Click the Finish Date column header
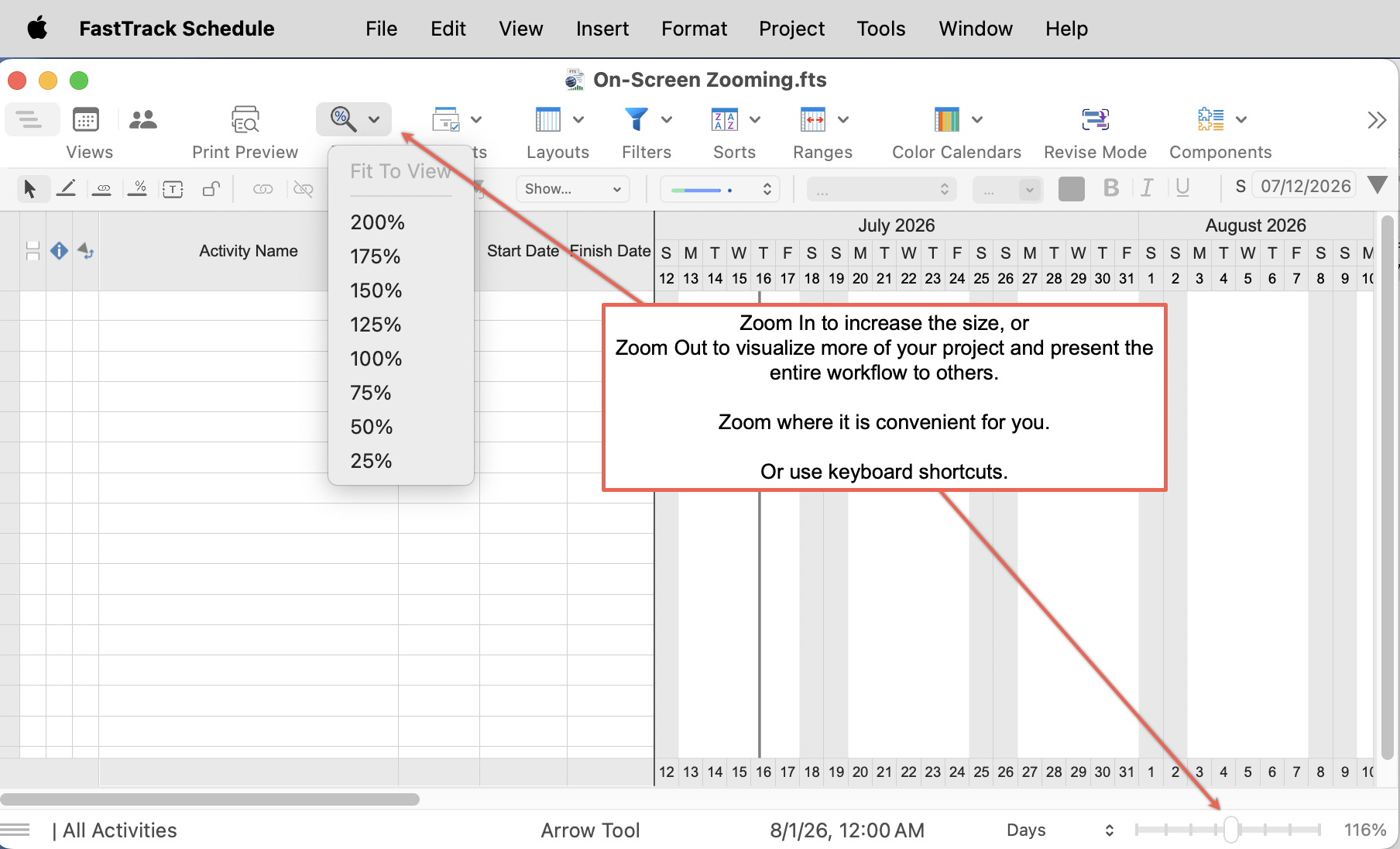1400x849 pixels. tap(610, 251)
